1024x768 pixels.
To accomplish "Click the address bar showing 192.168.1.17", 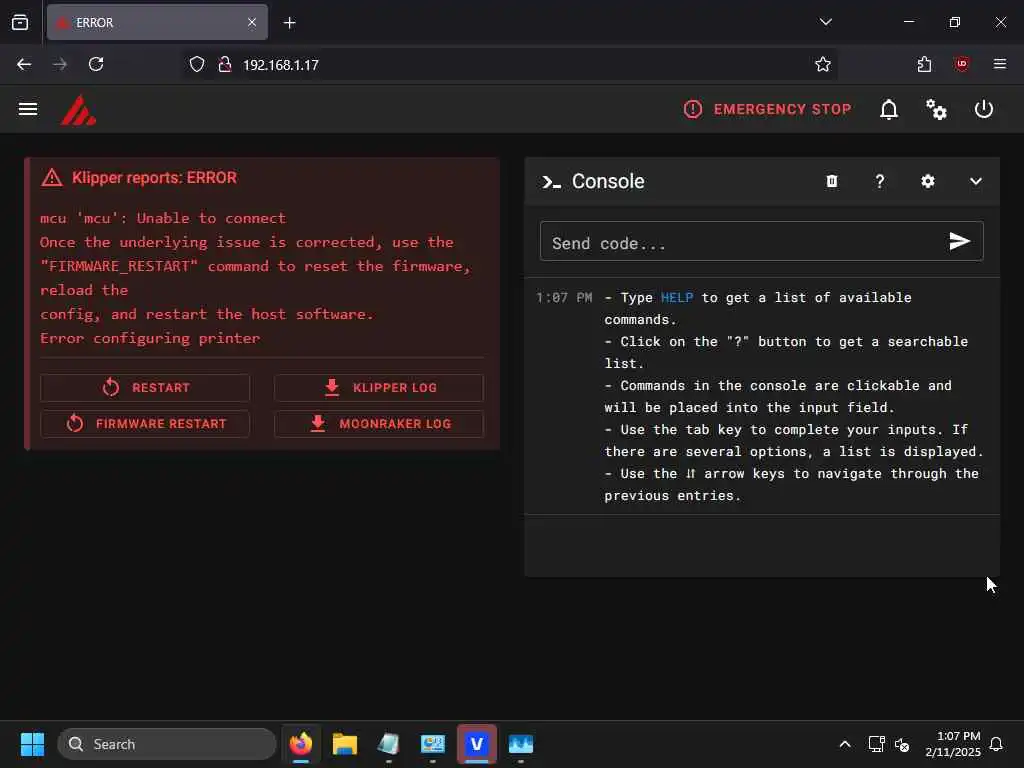I will coord(509,64).
